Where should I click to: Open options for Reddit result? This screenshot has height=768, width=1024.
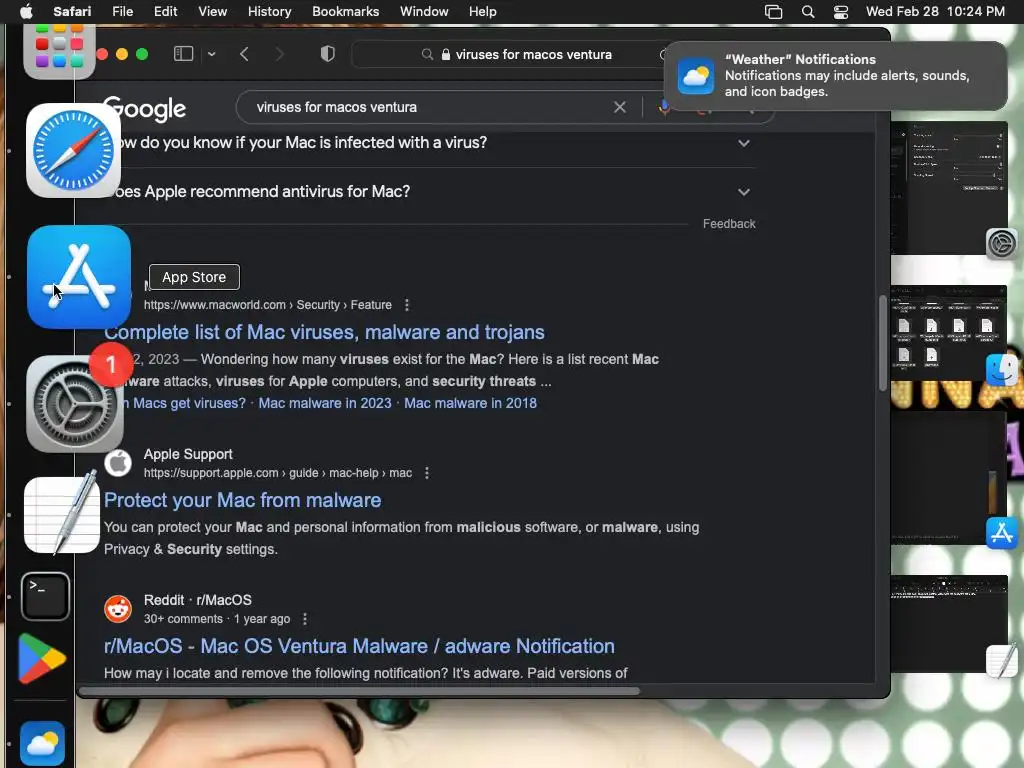(305, 619)
